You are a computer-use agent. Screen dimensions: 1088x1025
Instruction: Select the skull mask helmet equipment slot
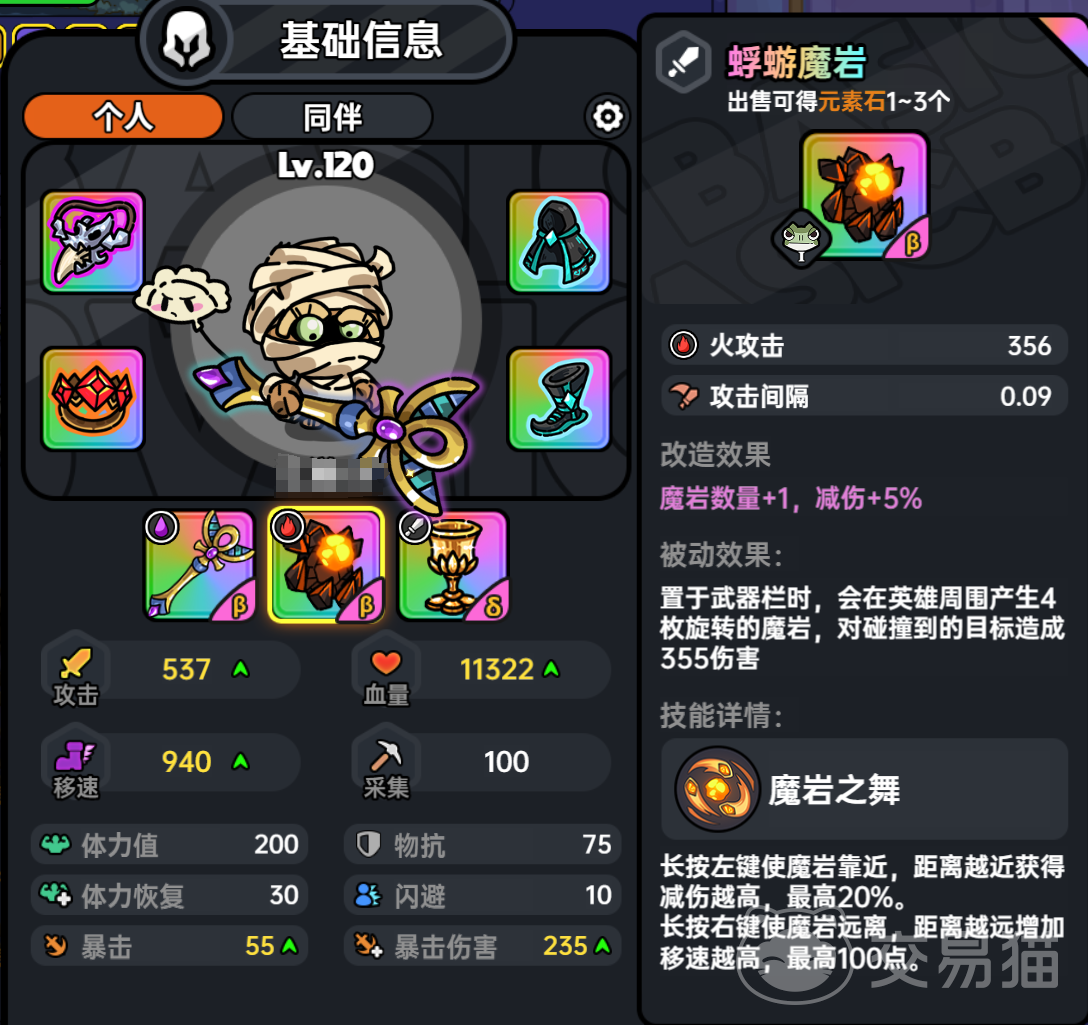93,242
